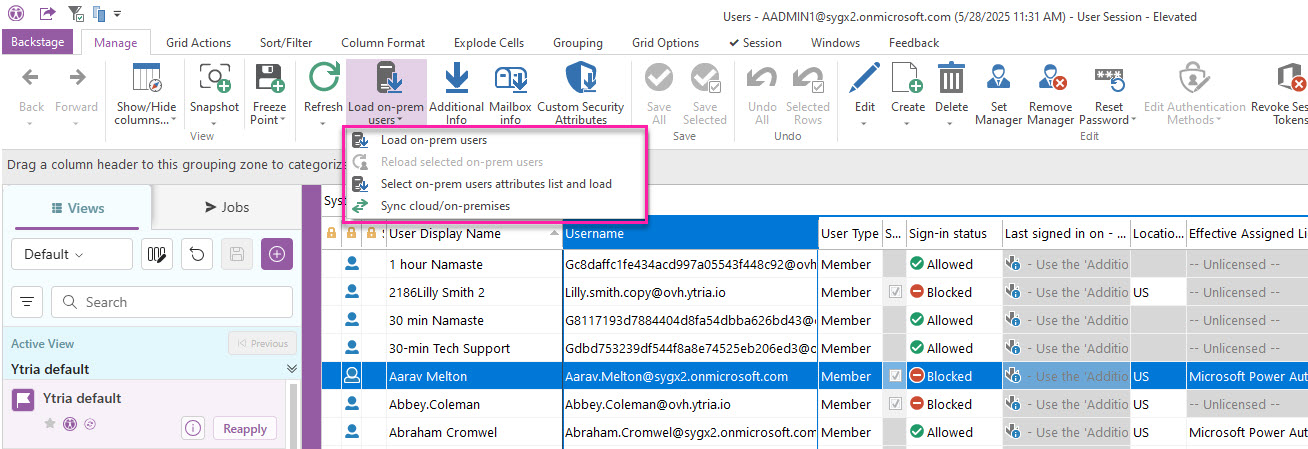Collapse the Ytria default section chevron
The width and height of the screenshot is (1308, 449).
tap(292, 369)
